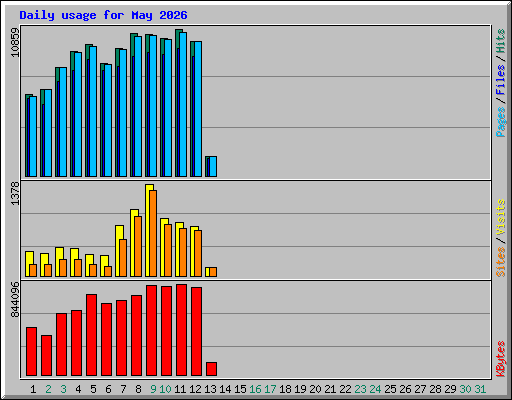Image resolution: width=512 pixels, height=400 pixels.
Task: Click day 24 on the x-axis
Action: pos(375,389)
